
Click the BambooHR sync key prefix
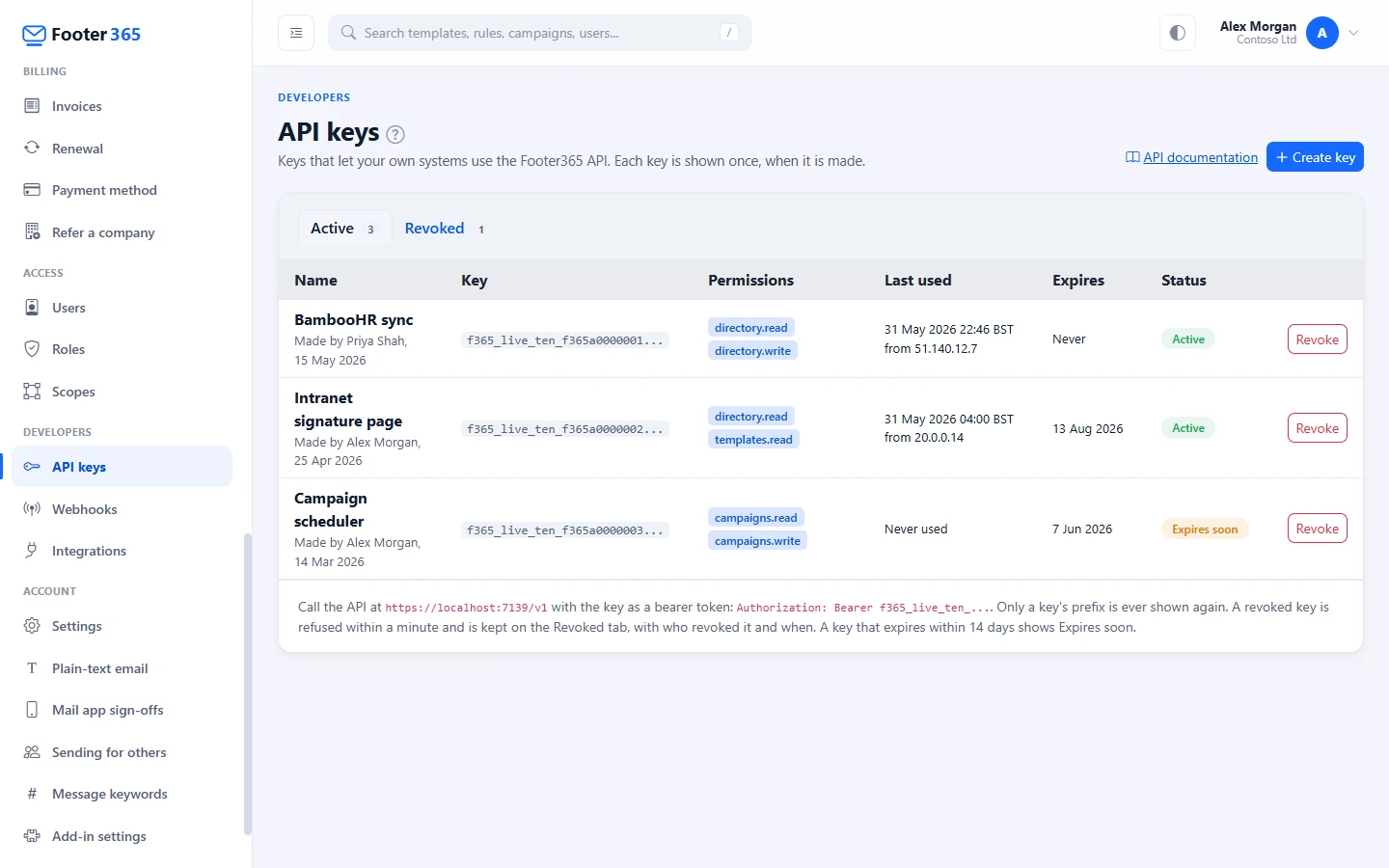565,340
